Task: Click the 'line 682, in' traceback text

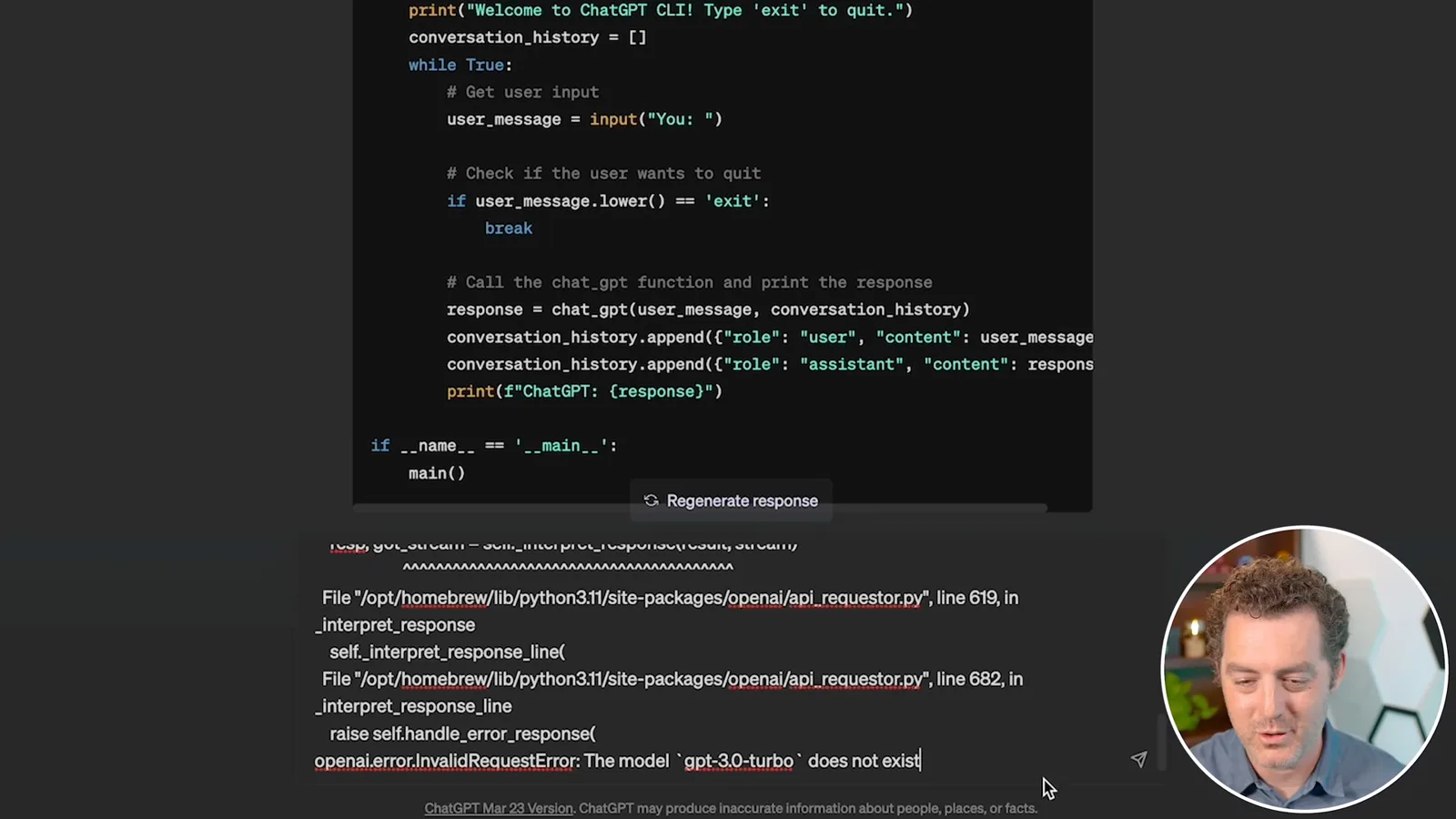Action: (980, 680)
